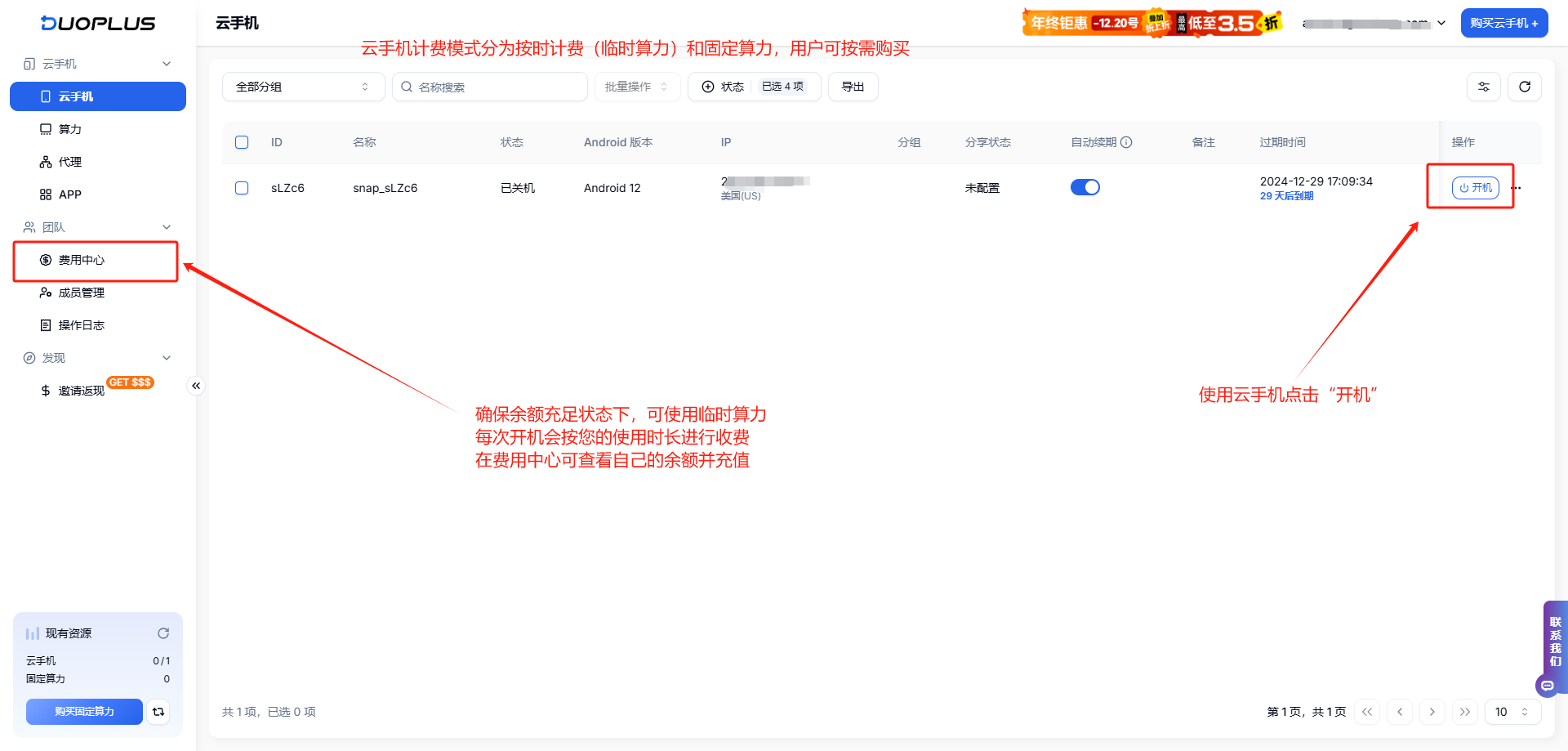Open the 全部分组 group dropdown
The height and width of the screenshot is (751, 1568).
pyautogui.click(x=303, y=86)
